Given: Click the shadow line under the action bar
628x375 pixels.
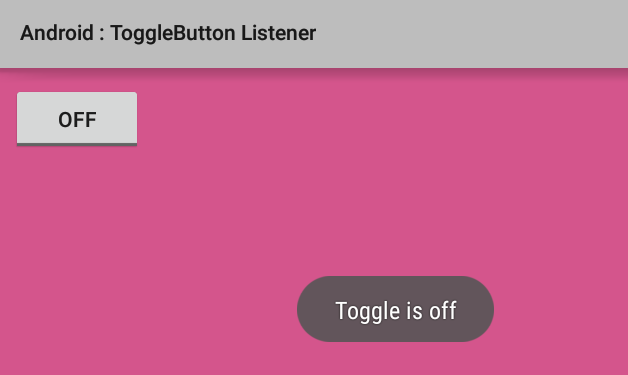Looking at the screenshot, I should coord(314,71).
